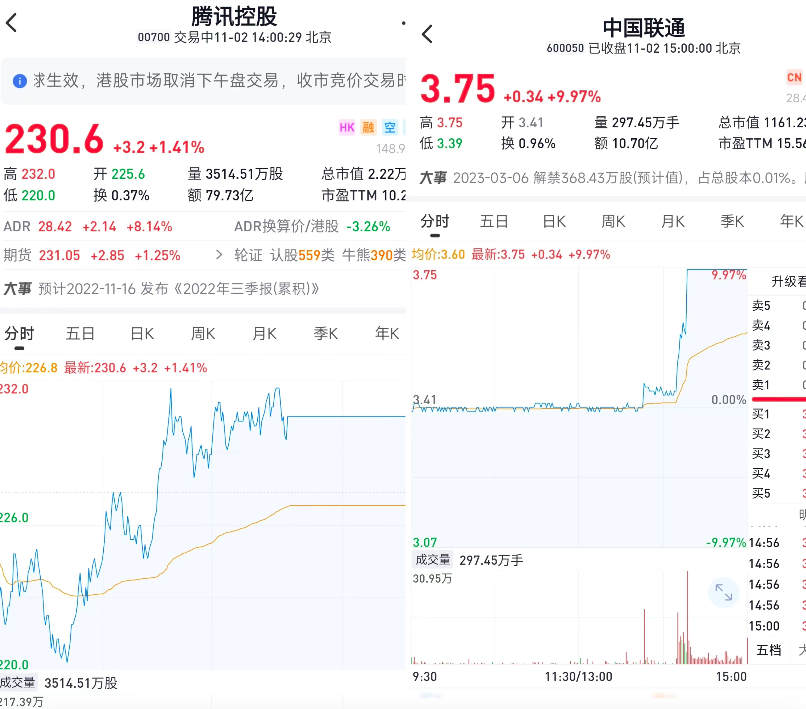Viewport: 806px width, 709px height.
Task: Tap the 买3 order book row
Action: click(779, 453)
